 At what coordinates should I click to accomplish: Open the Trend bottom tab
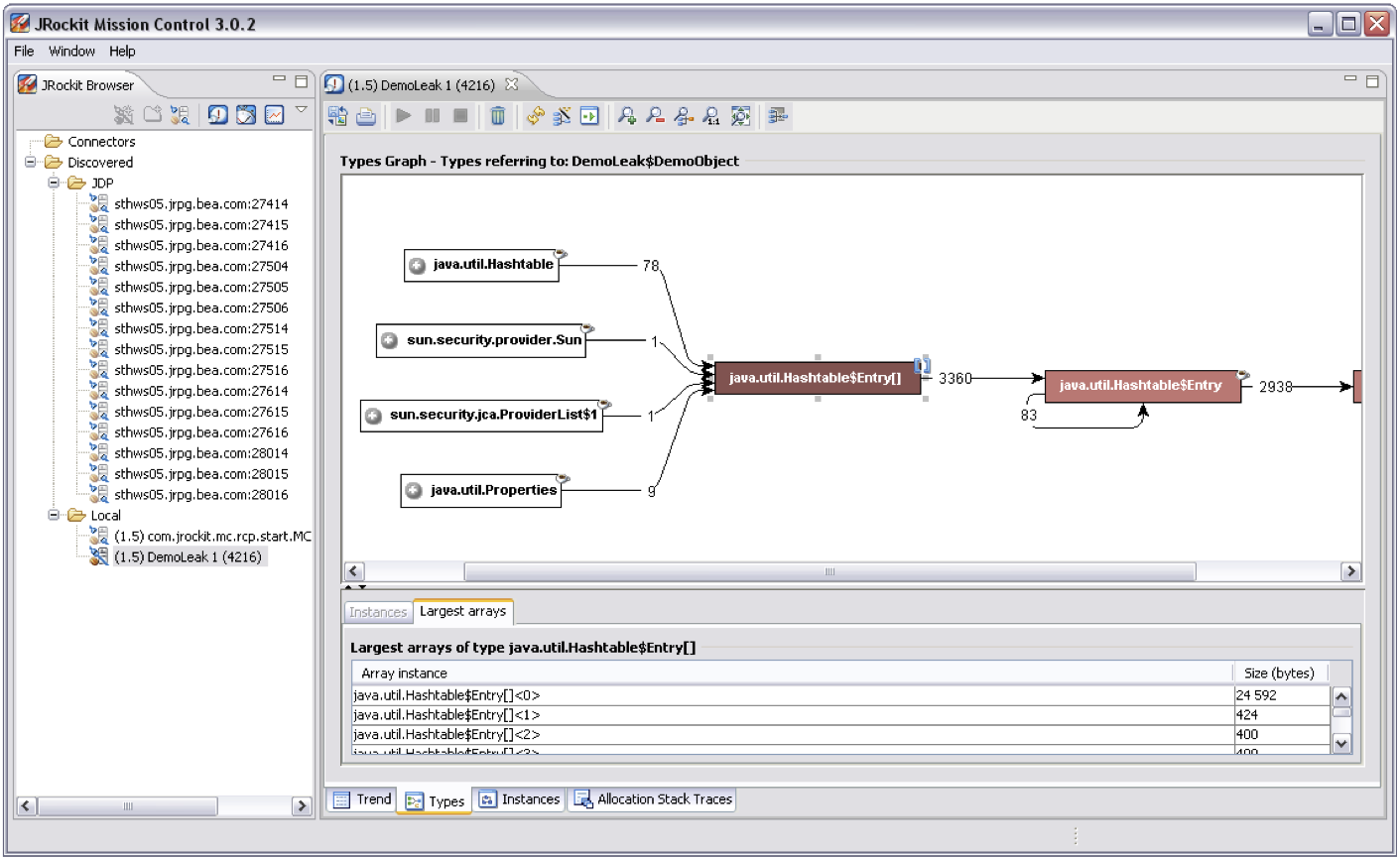coord(362,799)
